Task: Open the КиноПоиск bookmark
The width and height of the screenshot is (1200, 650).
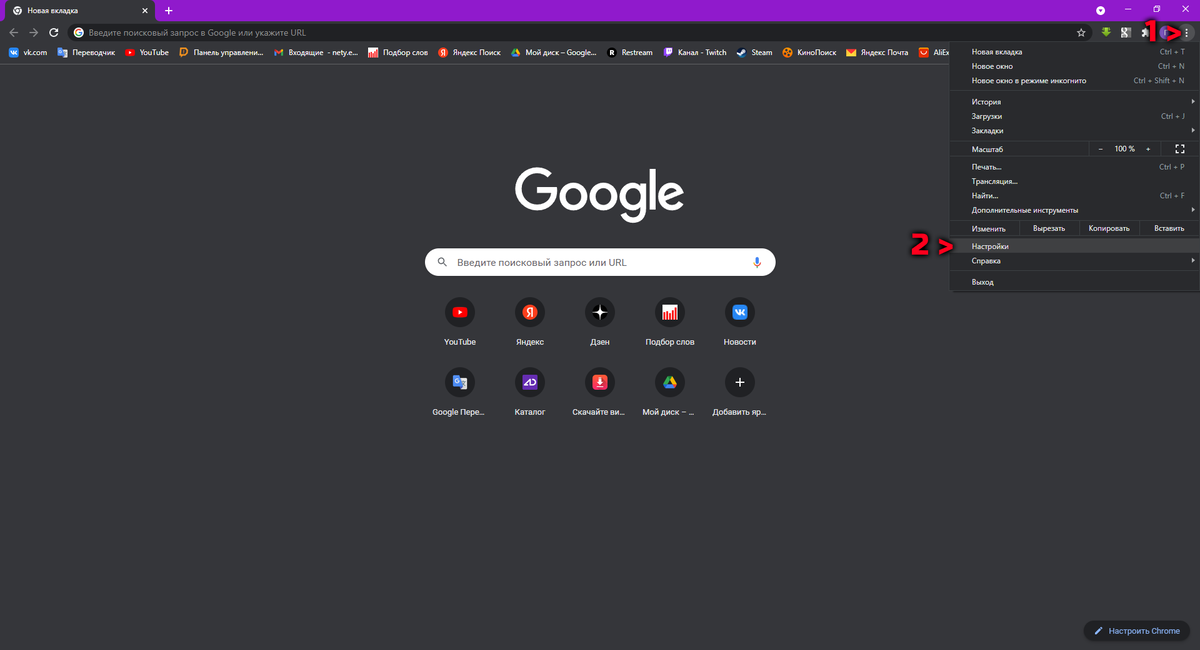Action: pos(809,53)
